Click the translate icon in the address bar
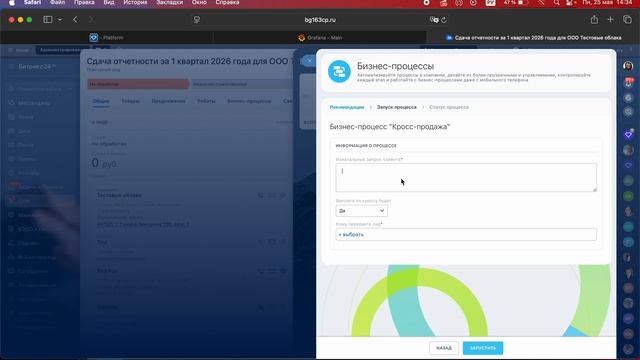 [433, 20]
